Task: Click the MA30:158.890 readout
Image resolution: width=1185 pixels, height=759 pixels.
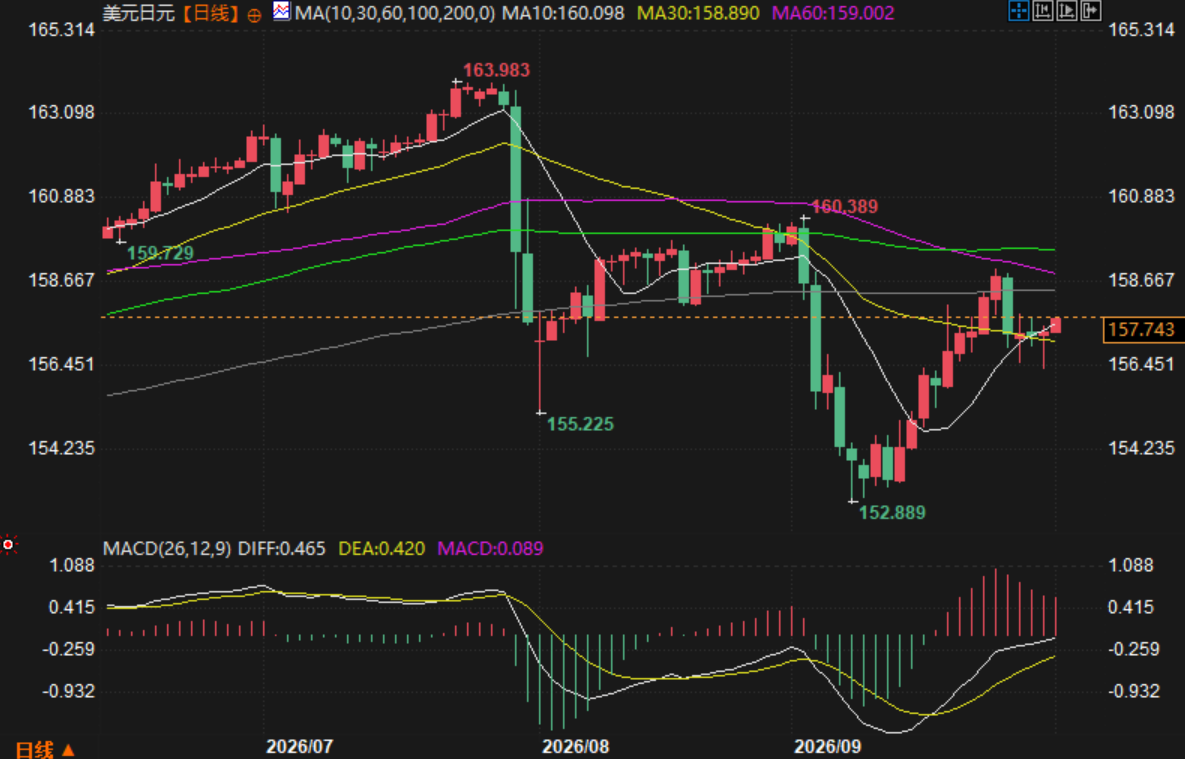Action: tap(699, 13)
